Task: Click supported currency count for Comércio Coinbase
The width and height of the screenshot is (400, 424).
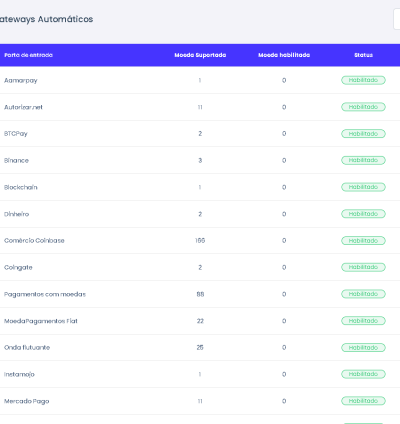Action: pyautogui.click(x=200, y=240)
